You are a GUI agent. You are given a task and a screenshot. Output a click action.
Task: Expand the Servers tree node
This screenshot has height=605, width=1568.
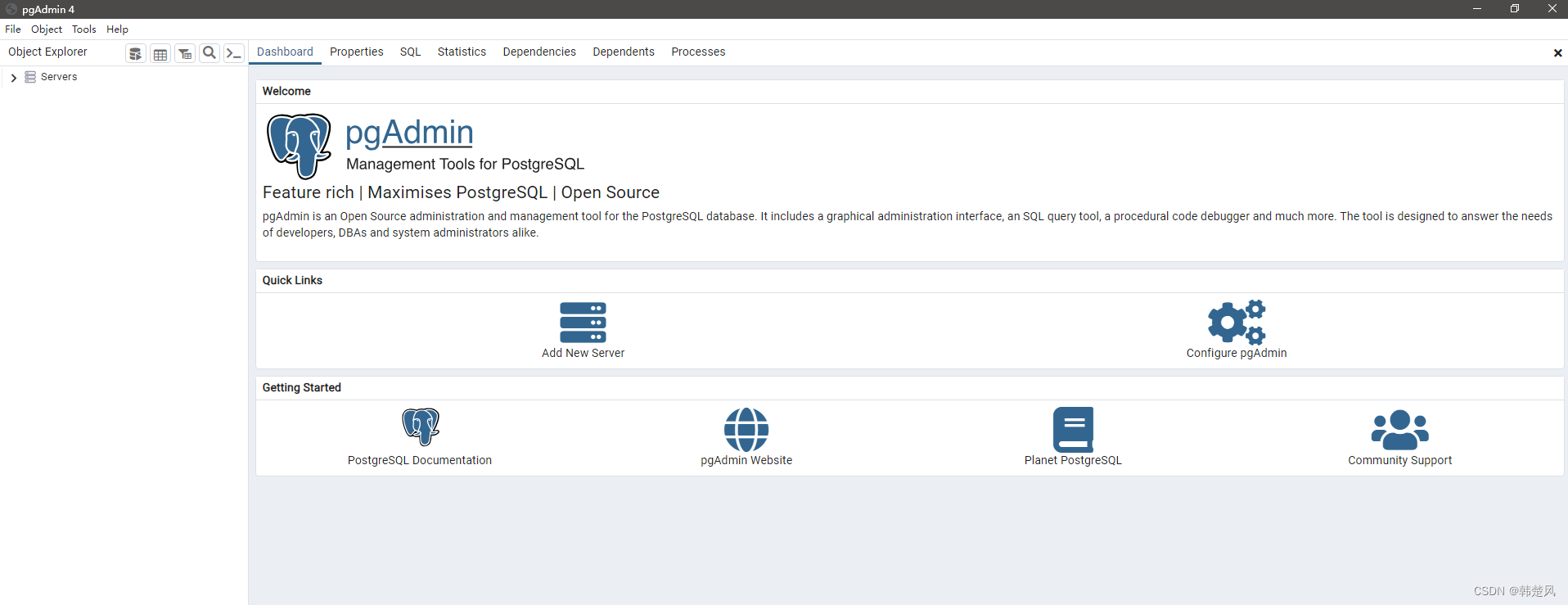pyautogui.click(x=14, y=78)
